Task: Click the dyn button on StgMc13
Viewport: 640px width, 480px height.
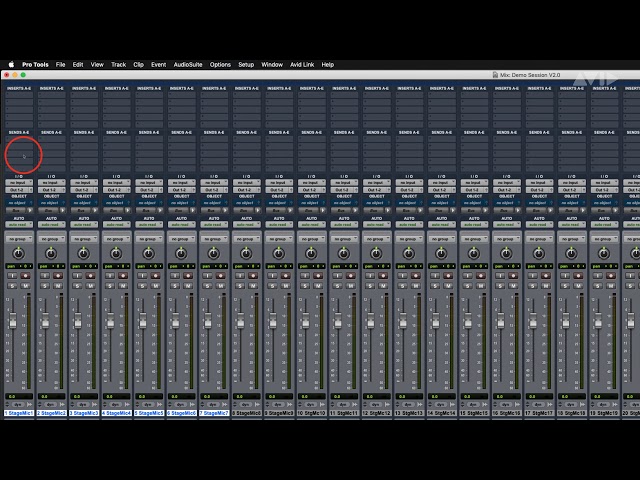Action: (x=408, y=404)
